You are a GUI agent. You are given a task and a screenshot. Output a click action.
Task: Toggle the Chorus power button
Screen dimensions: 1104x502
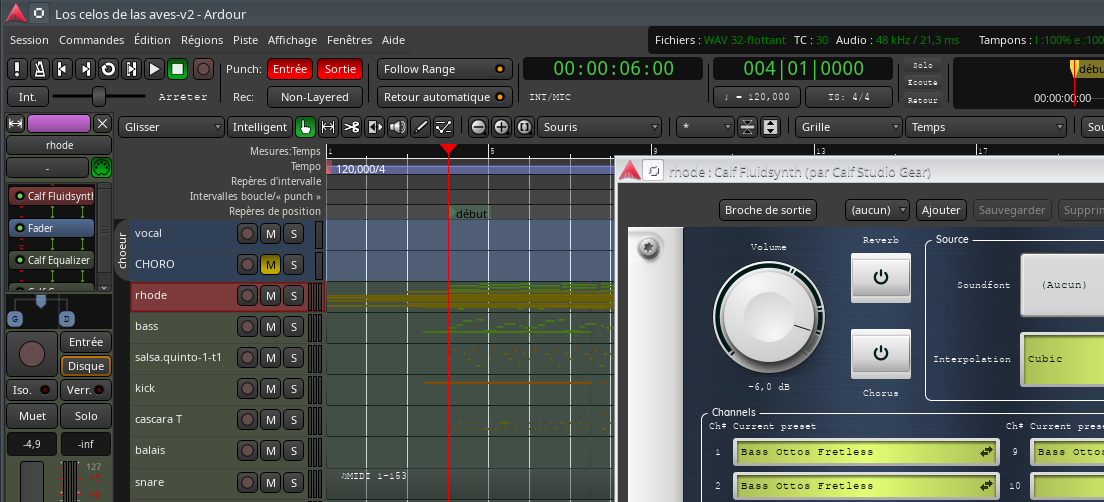coord(880,353)
